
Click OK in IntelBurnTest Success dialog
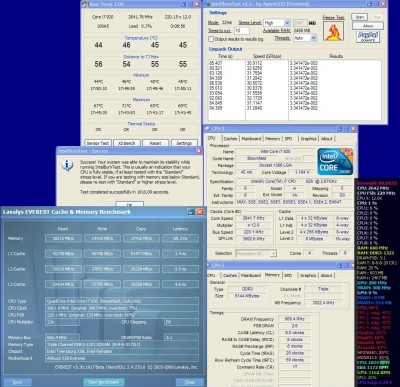(x=130, y=204)
